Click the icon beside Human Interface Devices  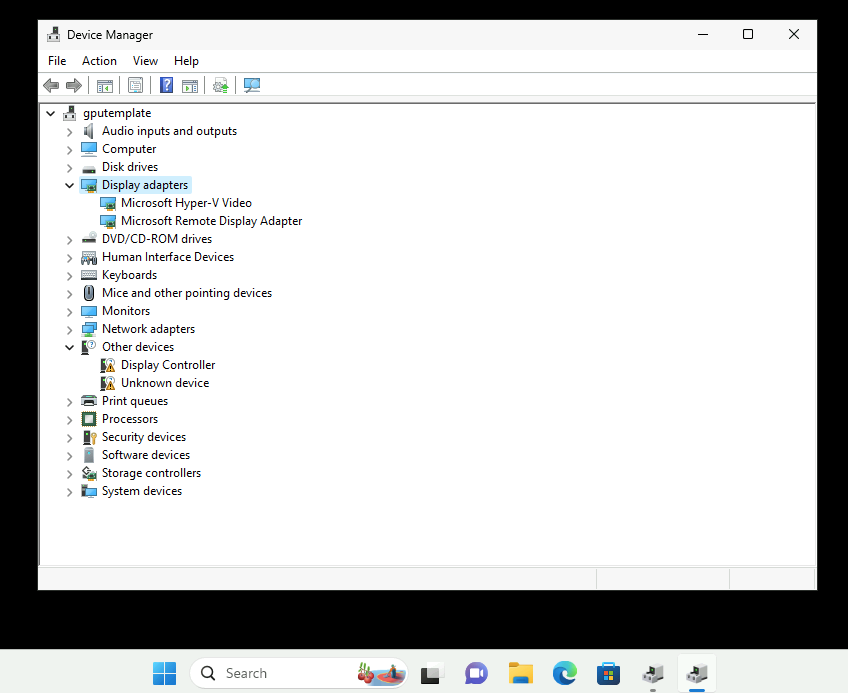89,257
